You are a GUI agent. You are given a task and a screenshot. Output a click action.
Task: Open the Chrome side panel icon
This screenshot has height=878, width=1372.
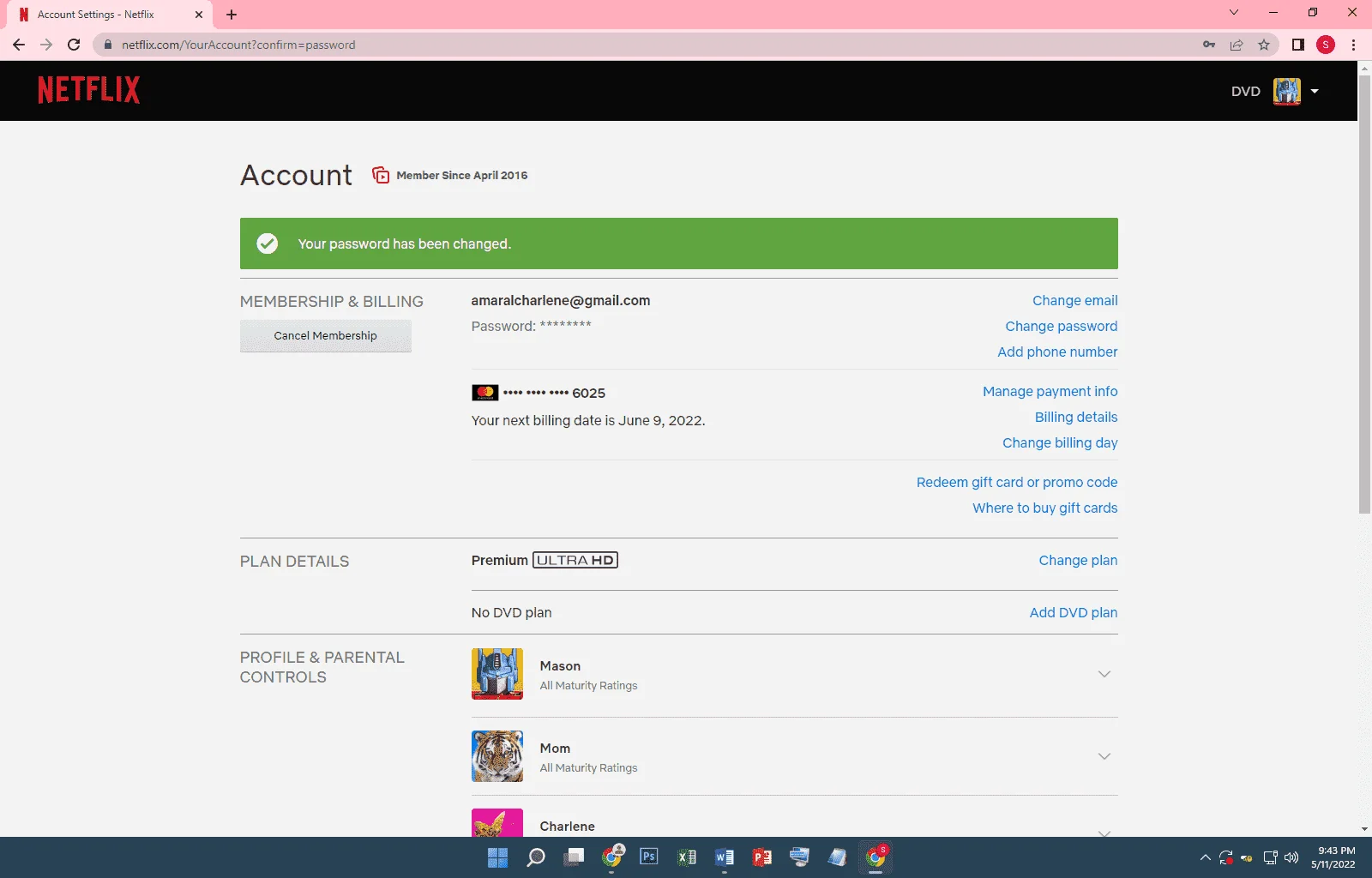click(1298, 45)
